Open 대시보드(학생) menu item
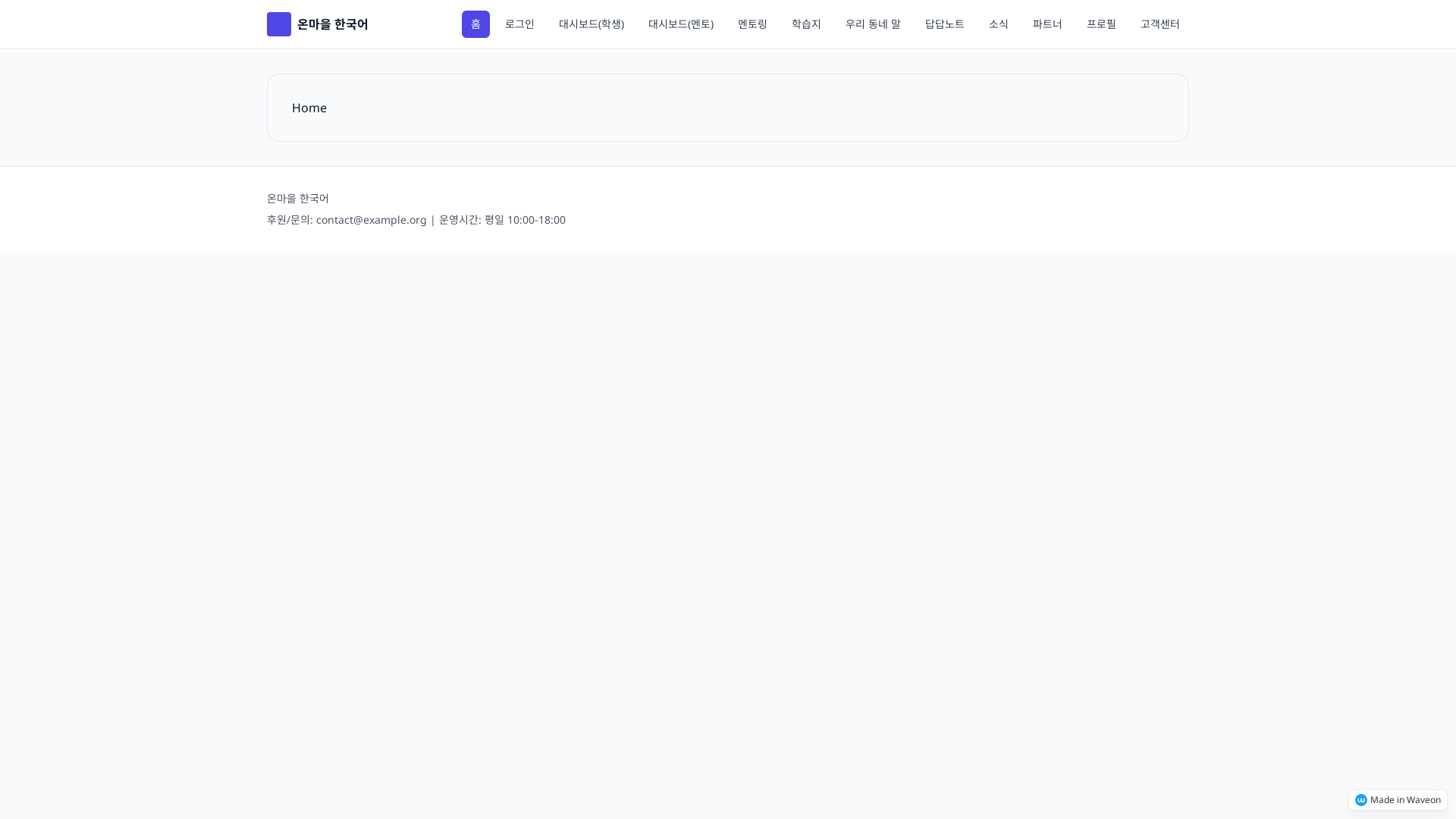 tap(591, 24)
